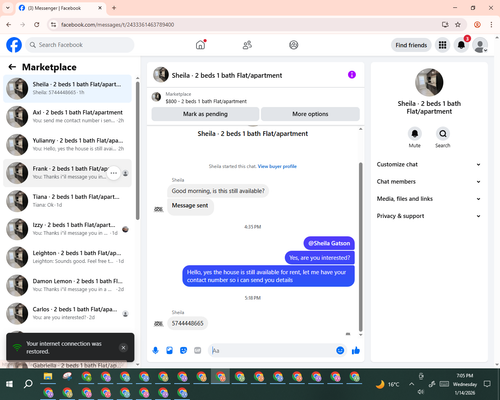Open Windows notification center icon
500x400 pixels.
(x=487, y=384)
